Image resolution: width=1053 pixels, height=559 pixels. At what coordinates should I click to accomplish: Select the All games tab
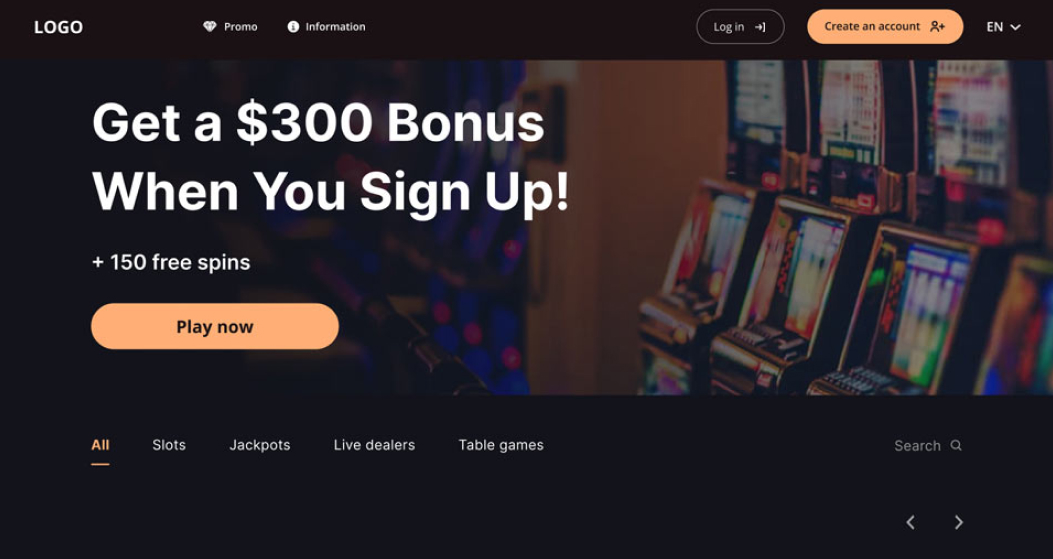tap(100, 445)
